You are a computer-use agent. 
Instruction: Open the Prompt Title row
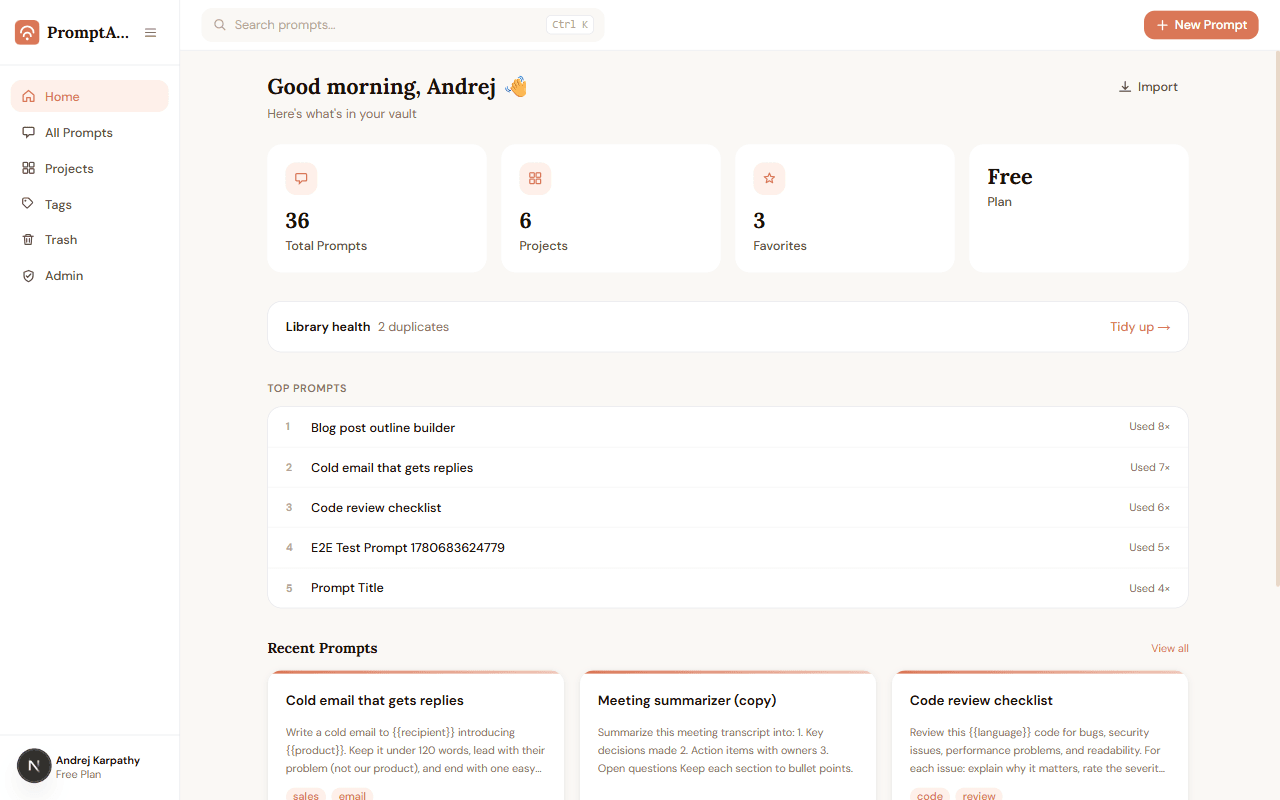point(728,588)
